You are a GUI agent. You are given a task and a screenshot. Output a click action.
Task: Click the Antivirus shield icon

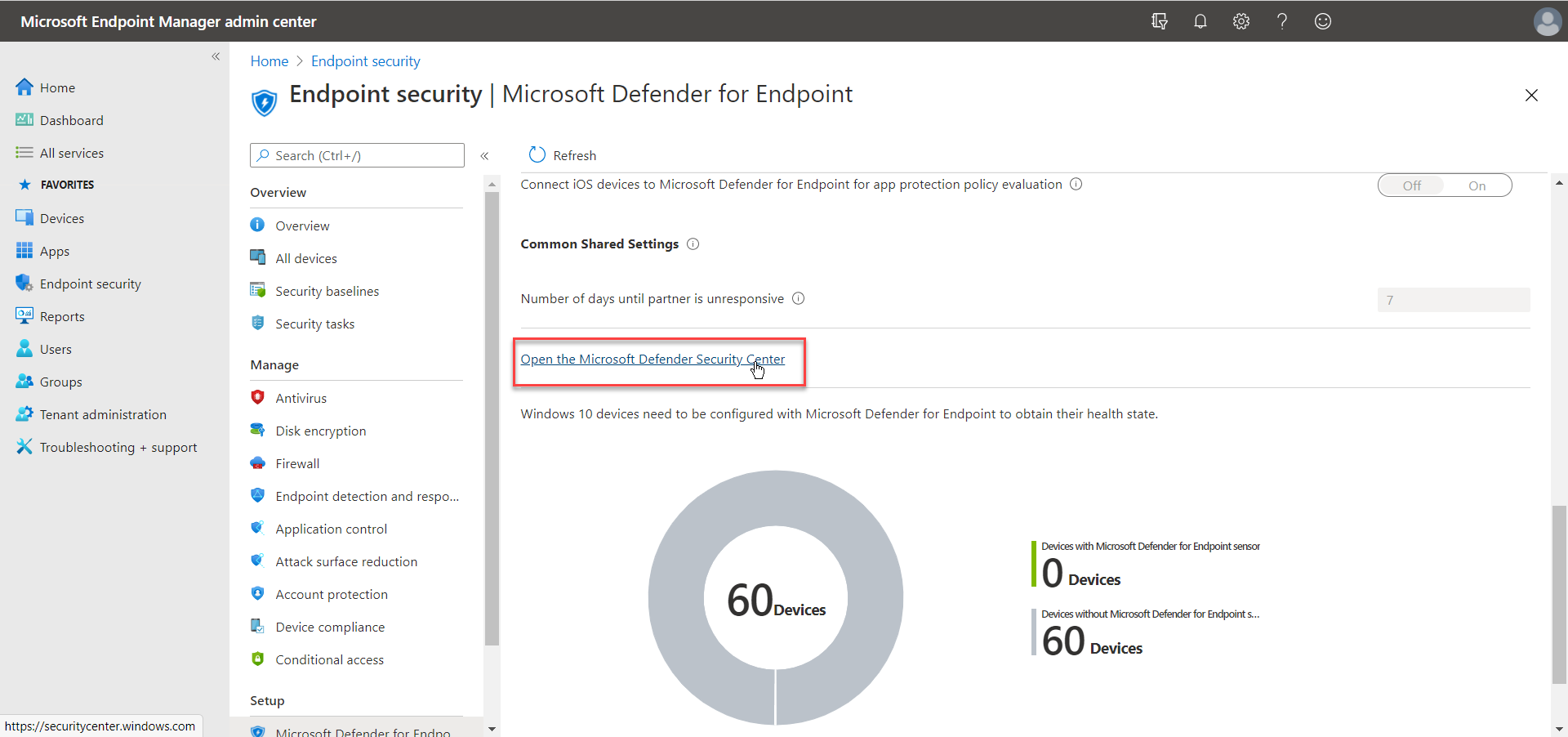[x=258, y=397]
